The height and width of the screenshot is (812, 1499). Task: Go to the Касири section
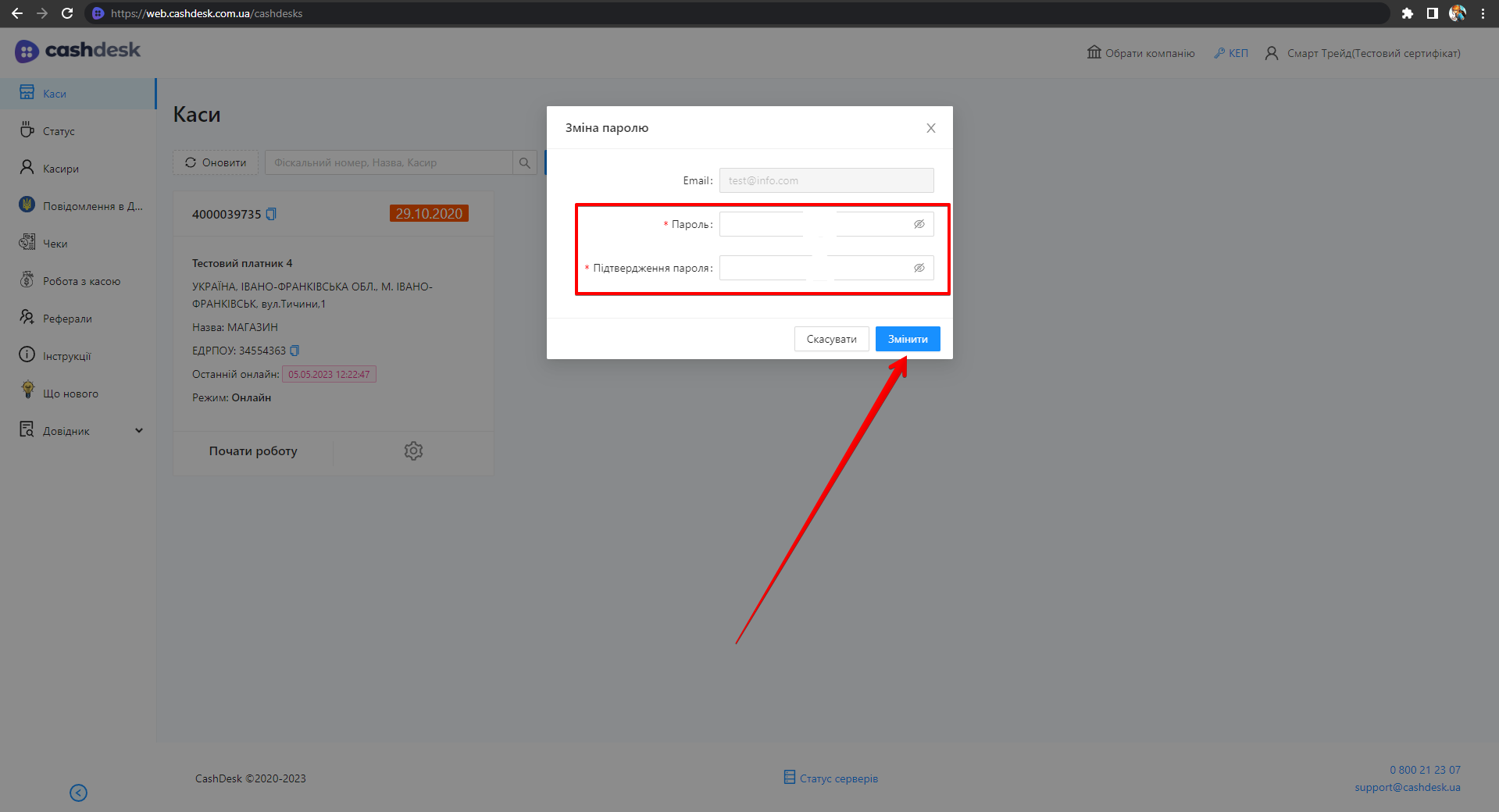pyautogui.click(x=60, y=169)
